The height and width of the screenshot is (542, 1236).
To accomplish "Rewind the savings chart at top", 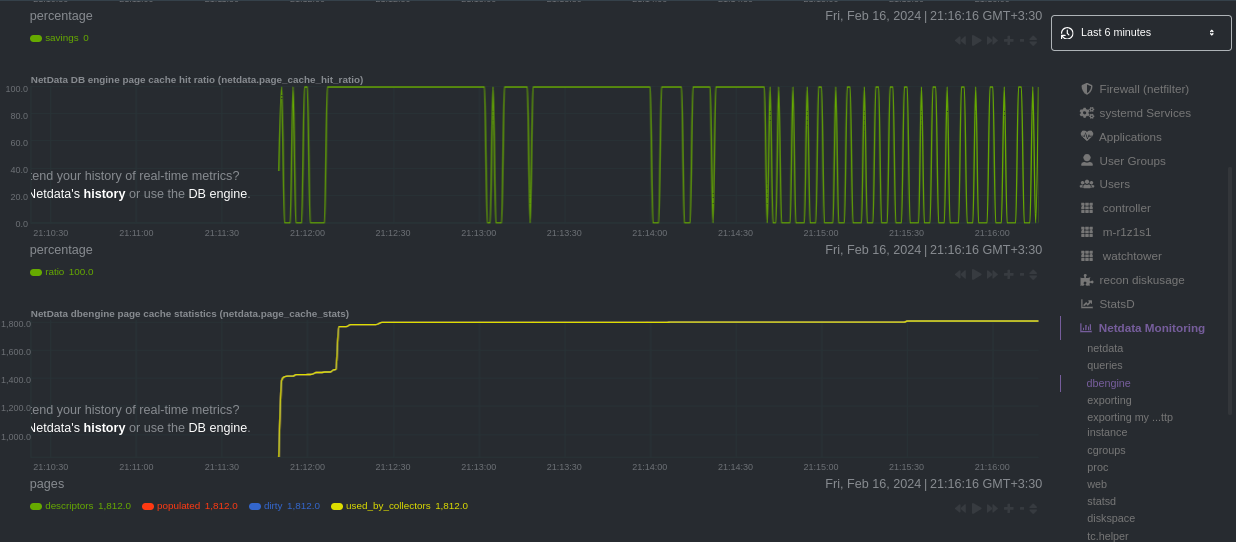I will pos(960,40).
